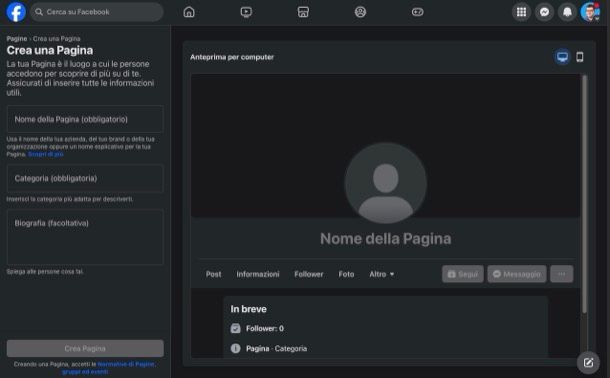Switch to desktop preview icon

pos(562,57)
